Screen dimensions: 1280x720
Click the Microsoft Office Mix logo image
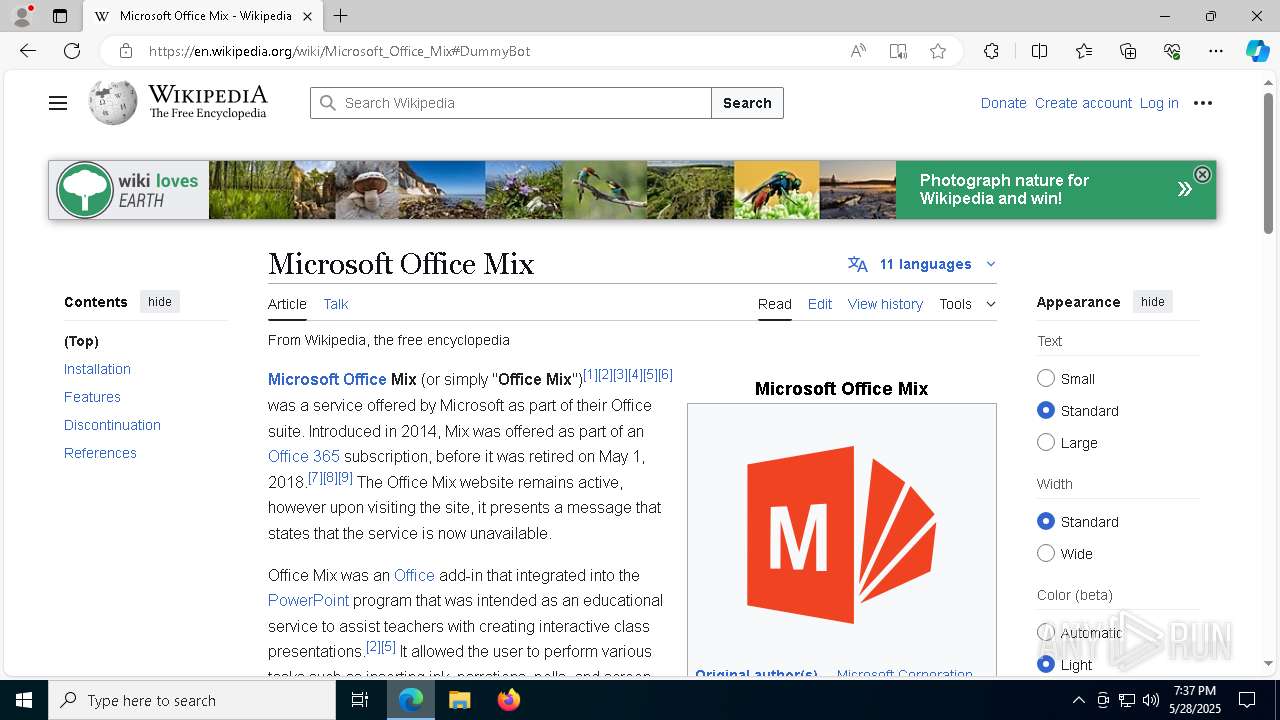[x=842, y=535]
